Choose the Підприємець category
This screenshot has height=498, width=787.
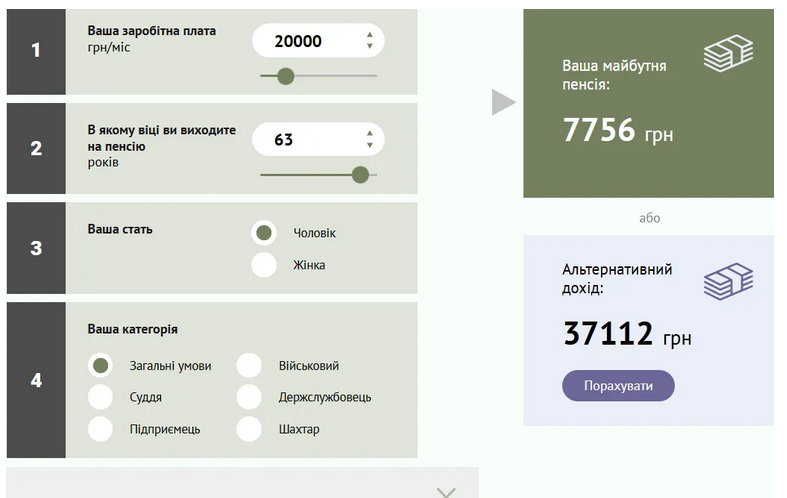point(100,429)
